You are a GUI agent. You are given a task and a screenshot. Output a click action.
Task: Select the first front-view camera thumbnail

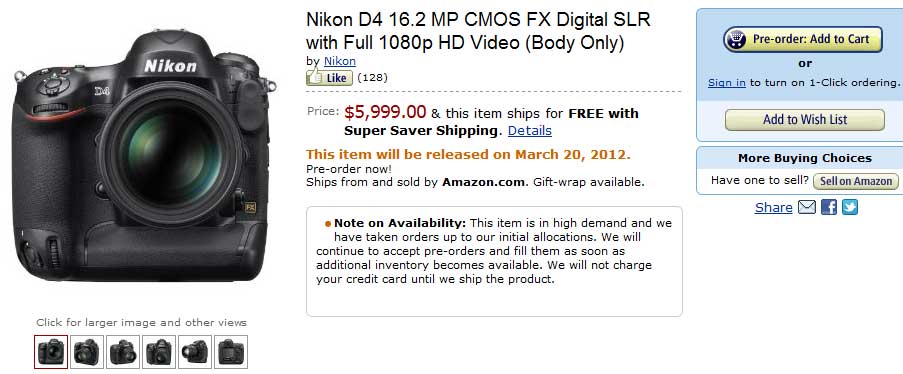51,352
